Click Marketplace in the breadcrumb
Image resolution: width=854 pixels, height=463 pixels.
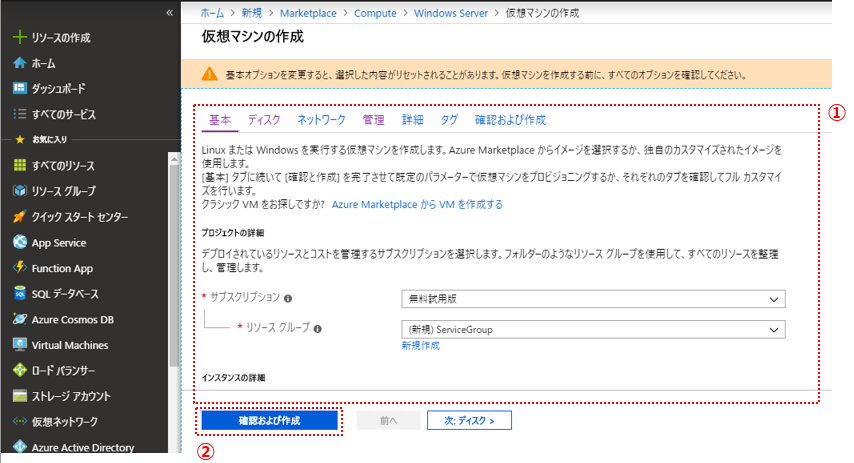[x=308, y=13]
